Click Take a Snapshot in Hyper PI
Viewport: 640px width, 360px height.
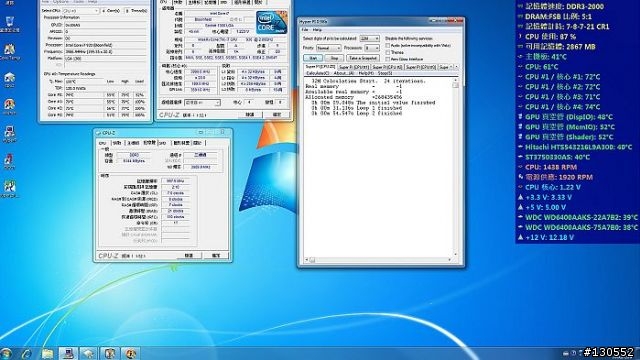363,58
